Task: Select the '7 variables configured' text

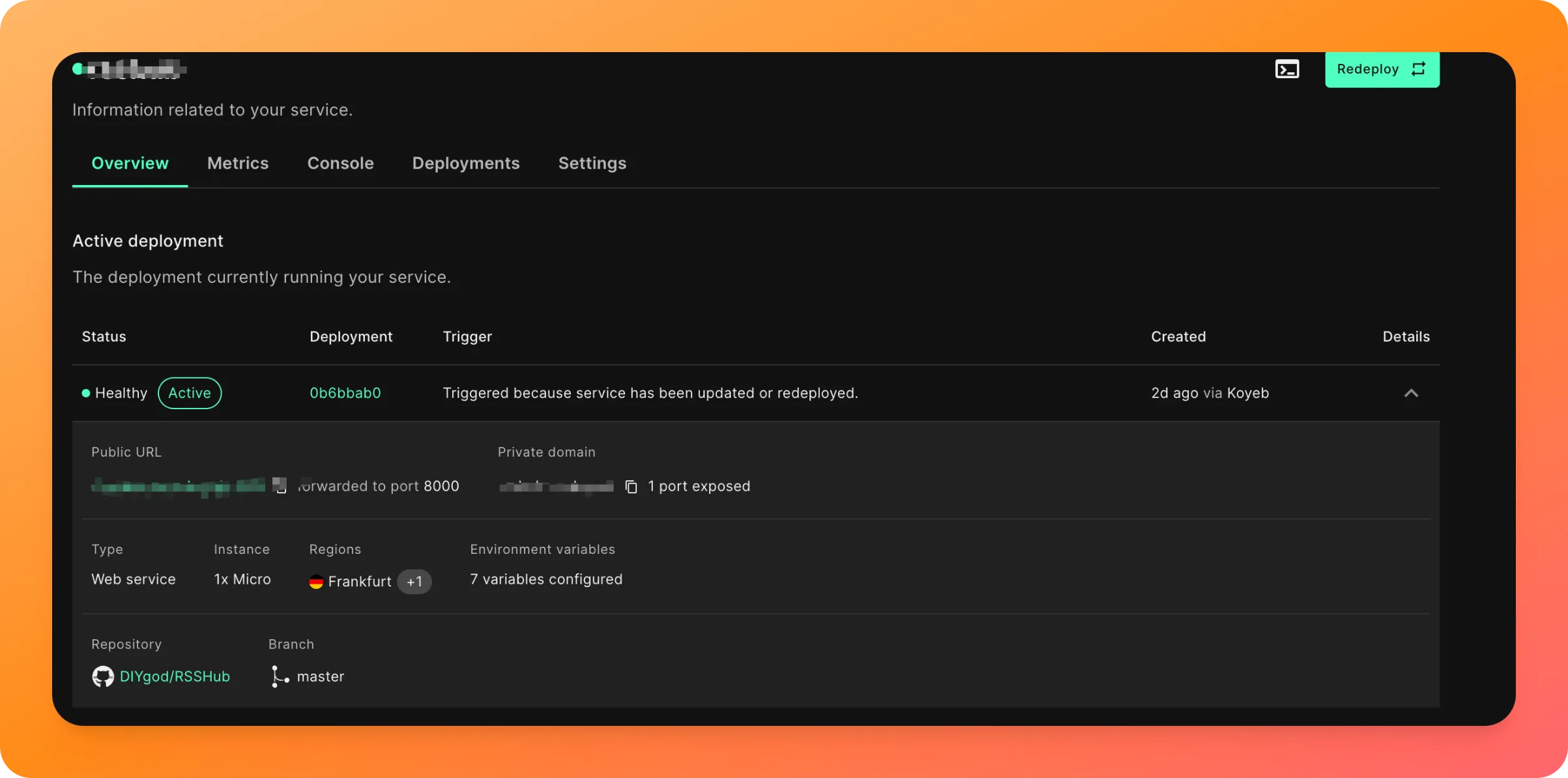Action: 546,579
